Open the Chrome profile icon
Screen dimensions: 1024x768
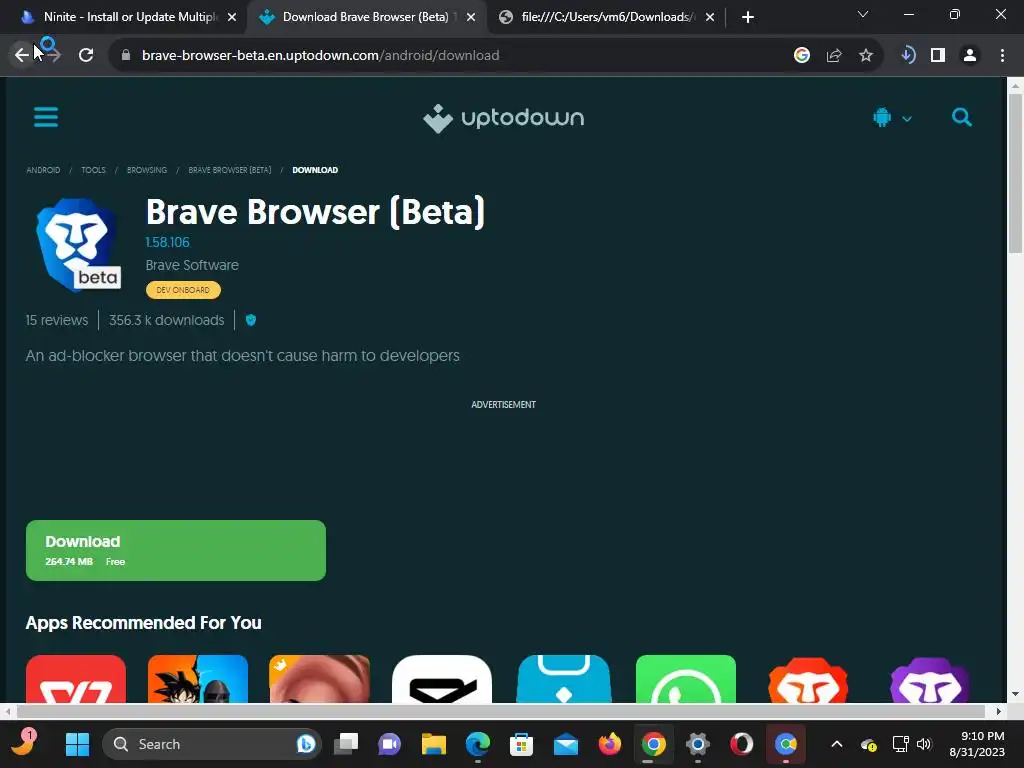(x=970, y=56)
